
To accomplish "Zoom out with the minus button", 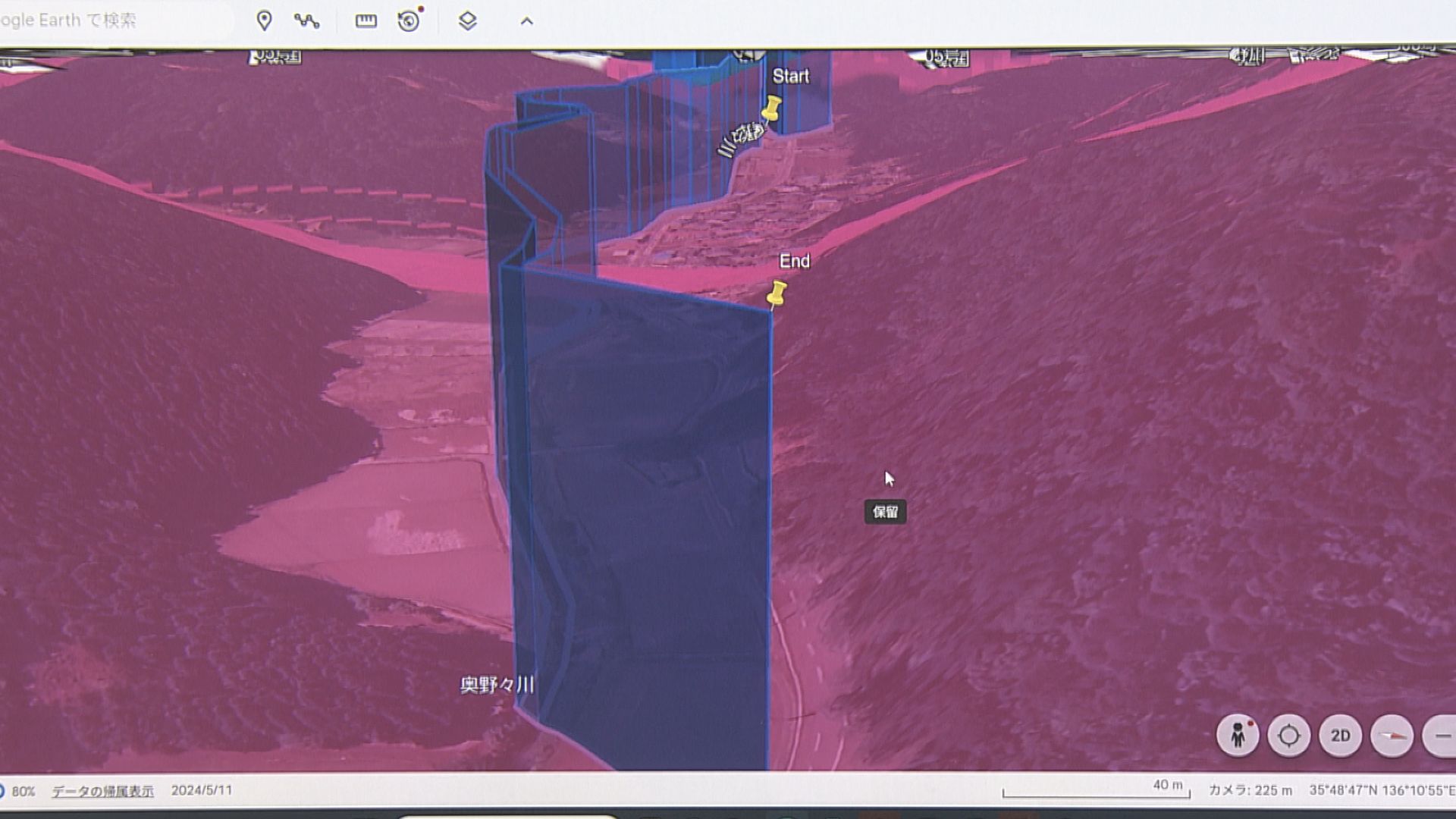I will tap(1442, 735).
